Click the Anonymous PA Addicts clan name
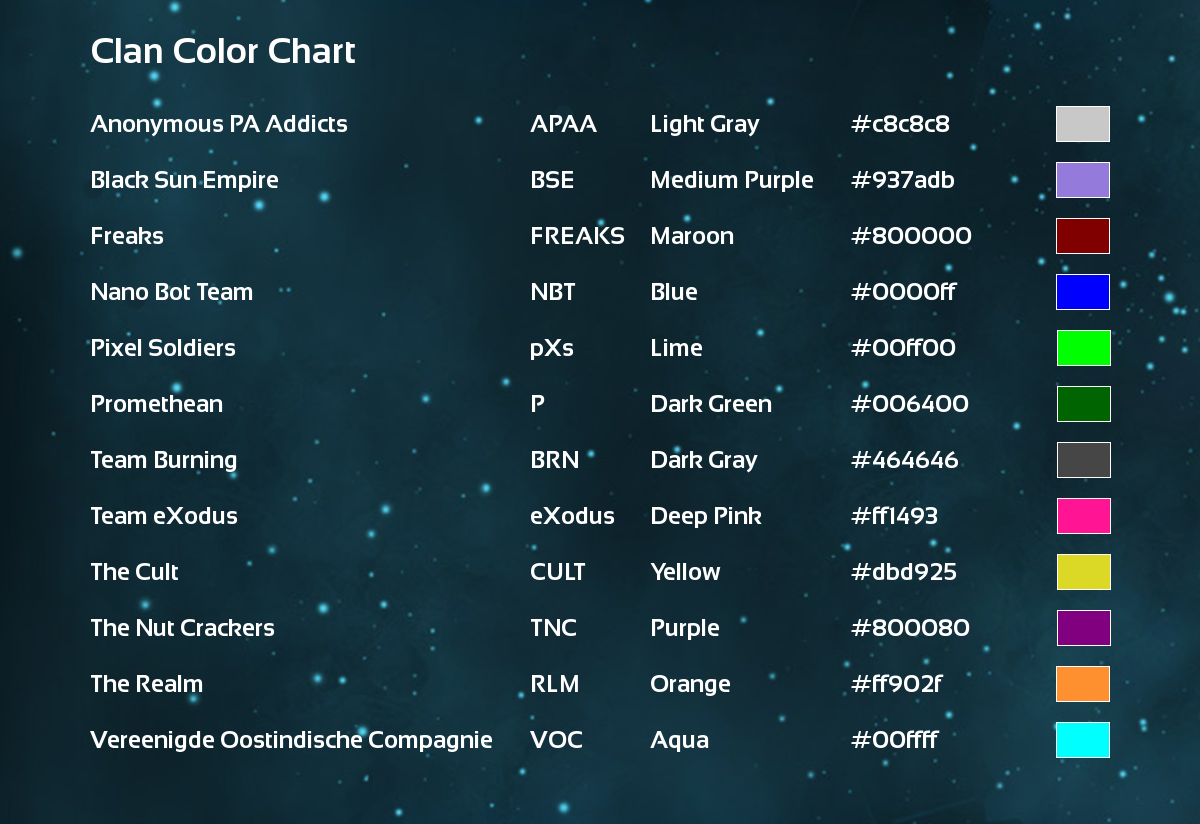Viewport: 1200px width, 824px height. click(x=219, y=124)
